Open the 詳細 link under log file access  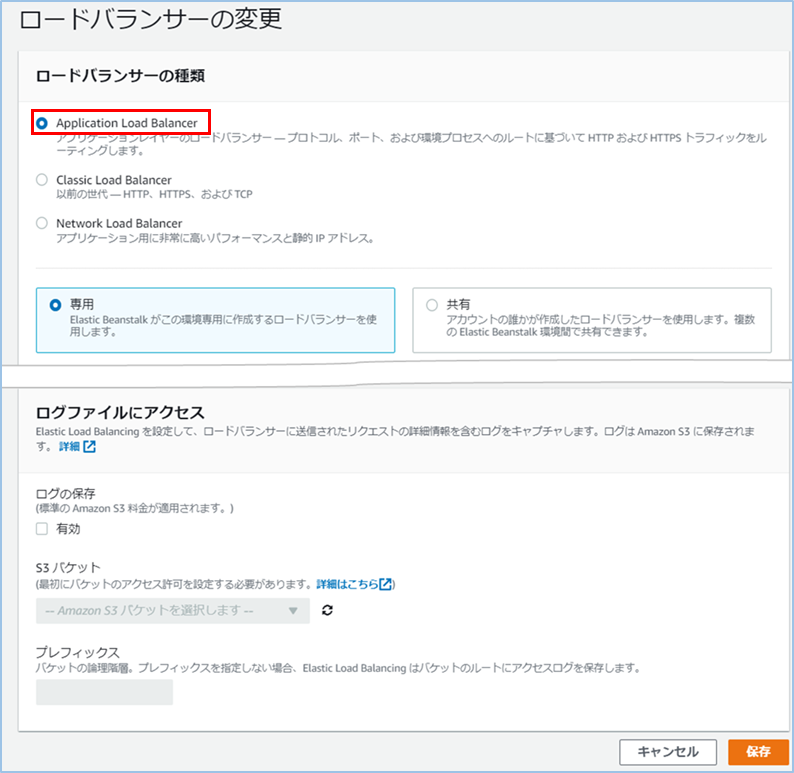point(68,446)
